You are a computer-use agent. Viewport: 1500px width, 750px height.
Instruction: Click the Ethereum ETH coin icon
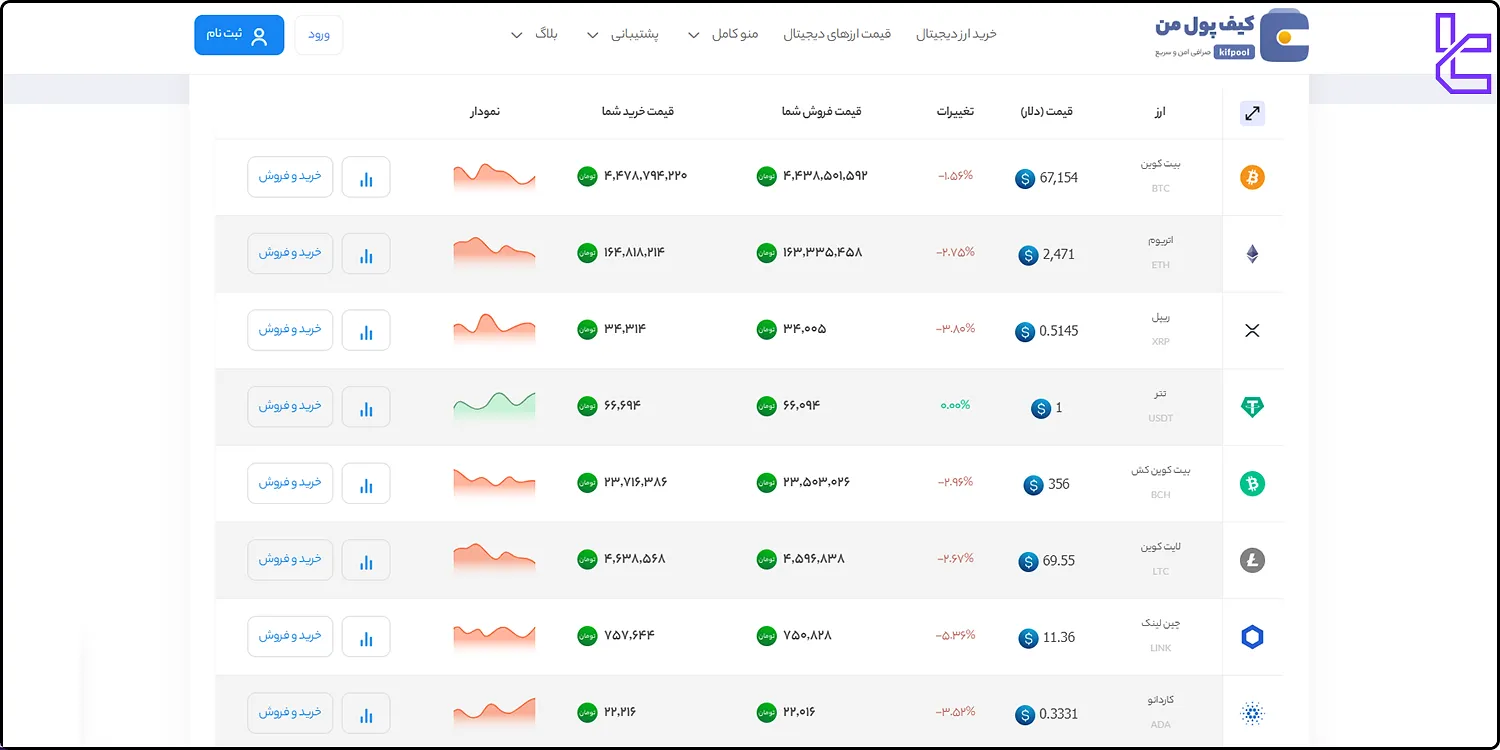(x=1252, y=254)
